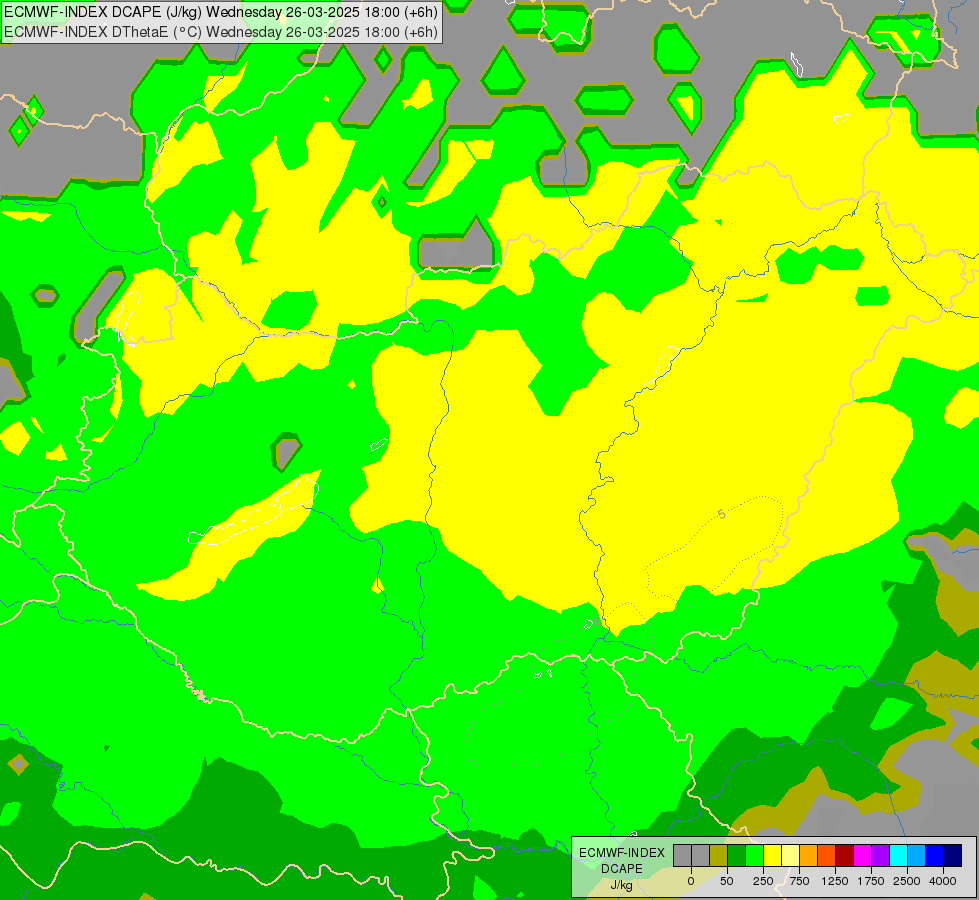Viewport: 979px width, 900px height.
Task: Click the J/kg unit label in legend
Action: point(622,885)
